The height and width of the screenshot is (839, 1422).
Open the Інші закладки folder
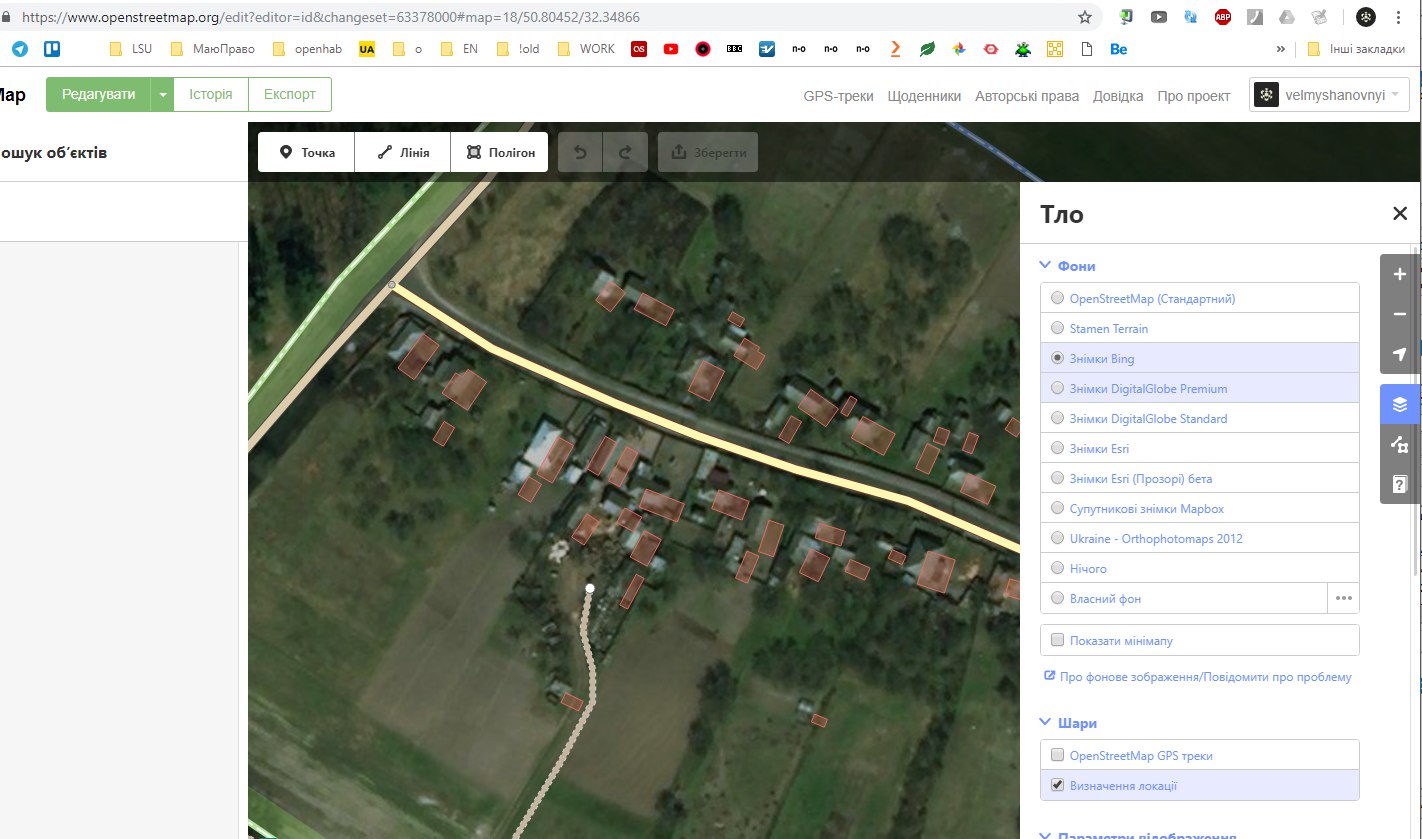coord(1358,48)
